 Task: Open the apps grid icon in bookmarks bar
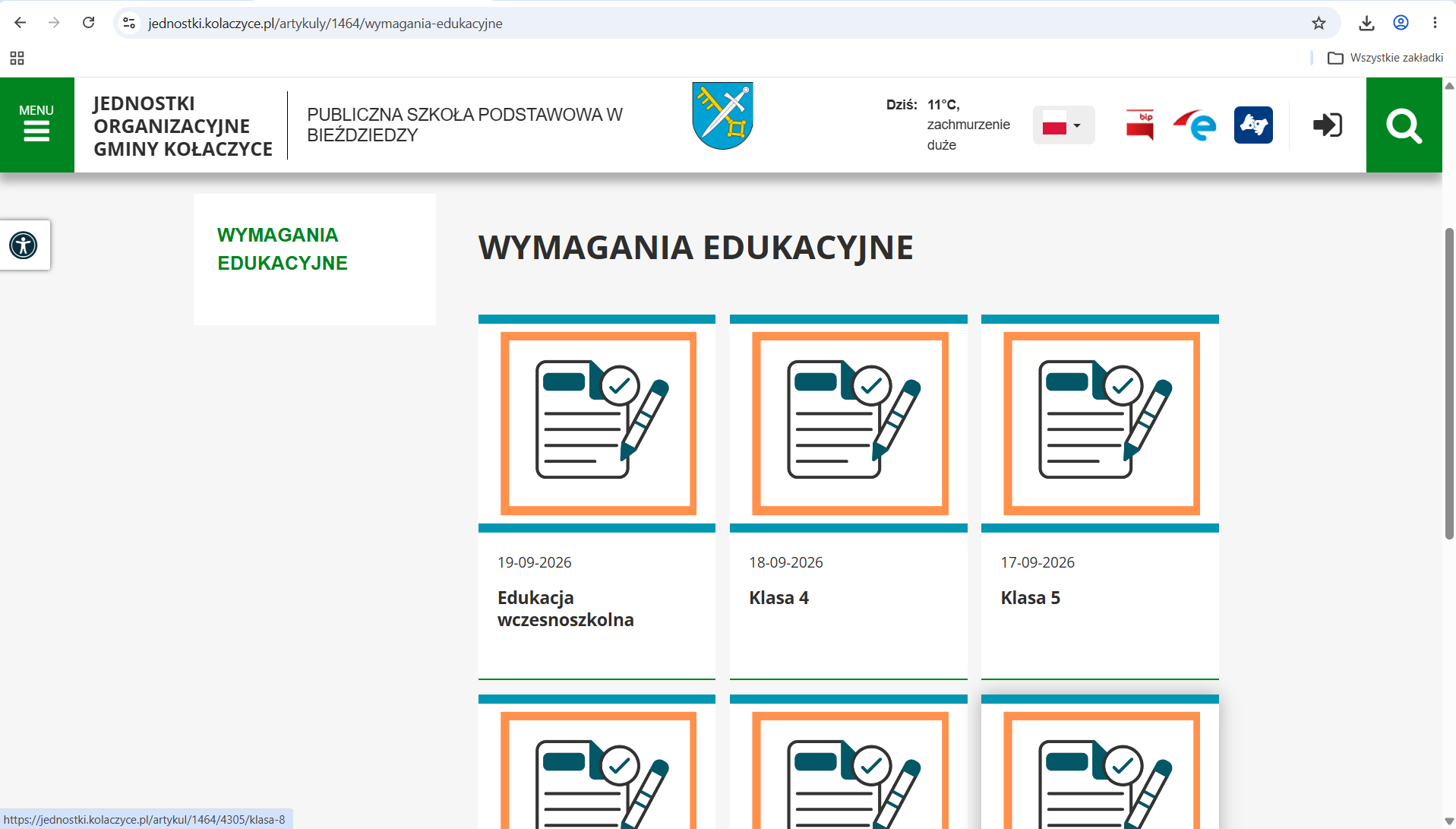[17, 58]
